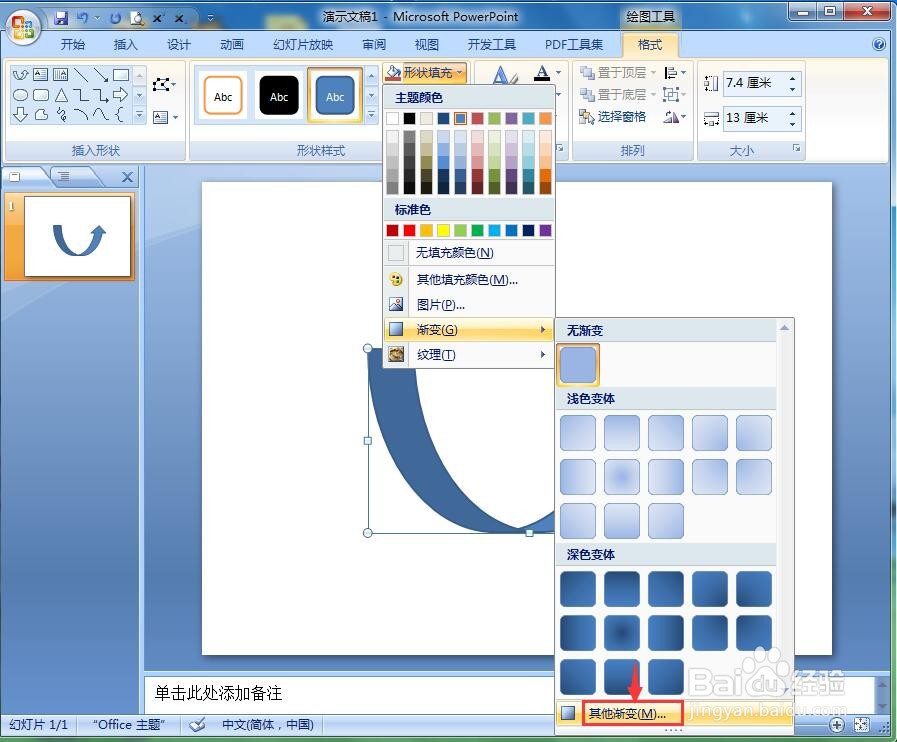This screenshot has height=742, width=897.
Task: Click the WordArt quick styles A icon
Action: (x=504, y=76)
